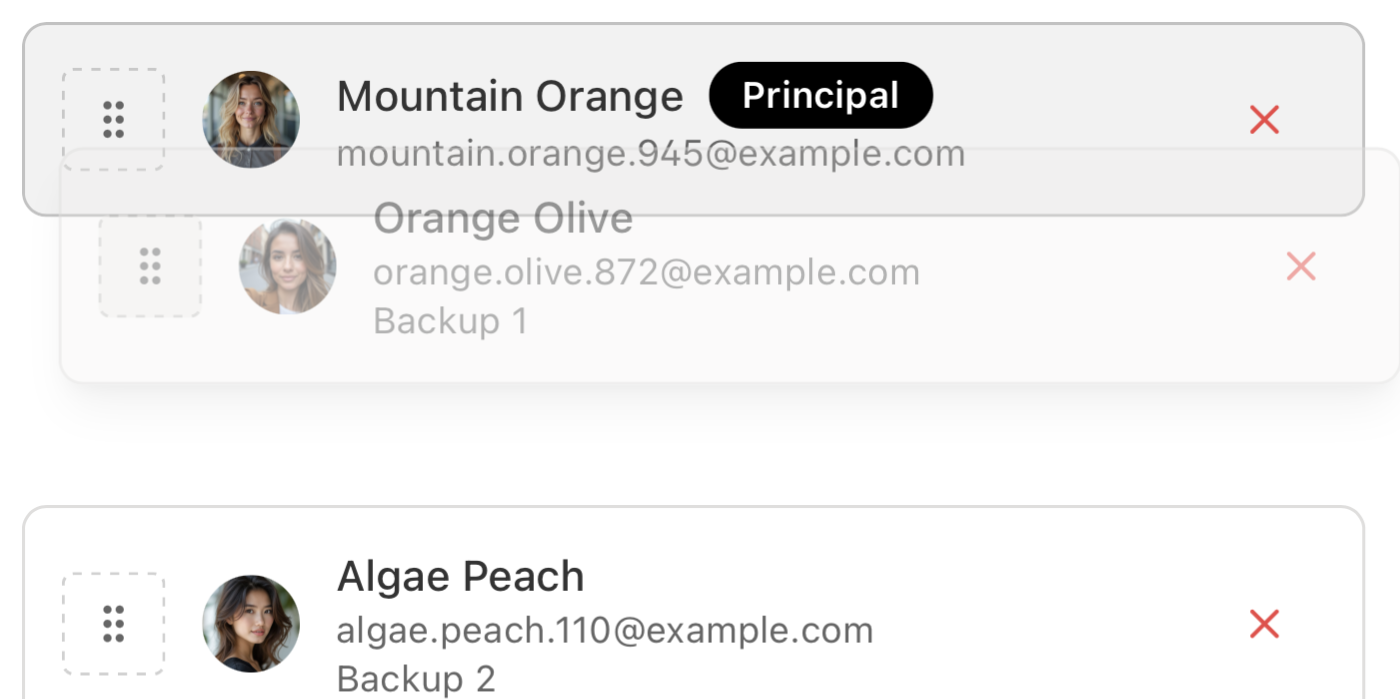The image size is (1400, 699).
Task: Click Mountain Orange's profile photo
Action: 251,120
